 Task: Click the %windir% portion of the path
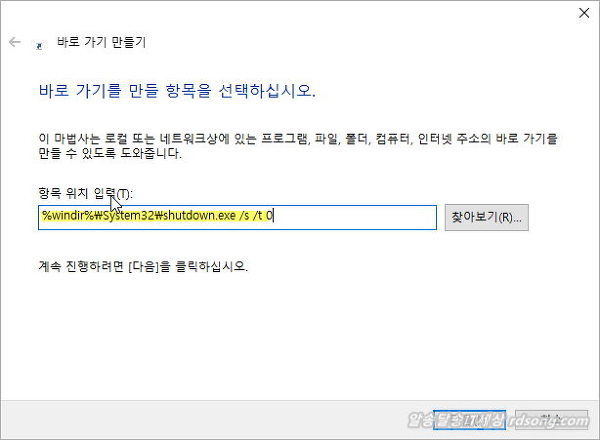click(68, 216)
